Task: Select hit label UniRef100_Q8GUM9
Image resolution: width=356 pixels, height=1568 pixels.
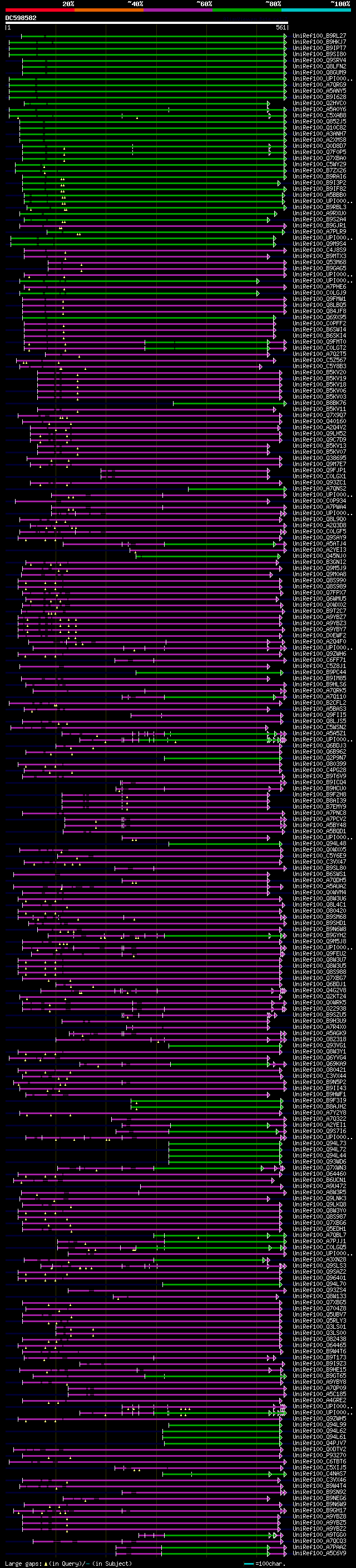Action: pyautogui.click(x=319, y=72)
